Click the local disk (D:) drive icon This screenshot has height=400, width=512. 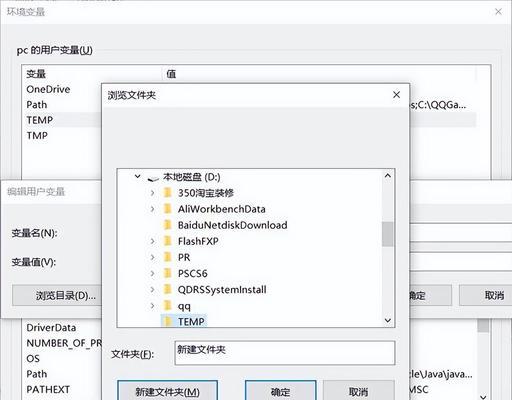tap(153, 178)
